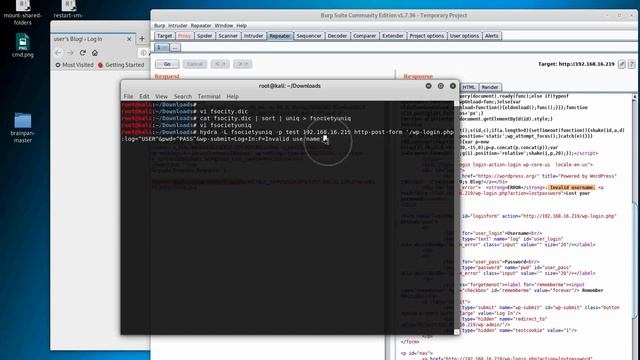Open the Intruder menu in the menu bar

pyautogui.click(x=178, y=25)
